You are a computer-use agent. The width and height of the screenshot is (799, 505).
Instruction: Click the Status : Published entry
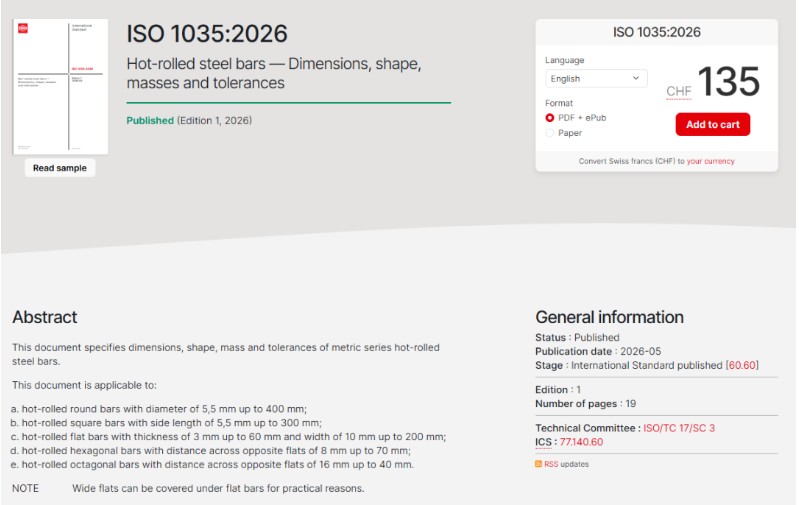pos(577,337)
